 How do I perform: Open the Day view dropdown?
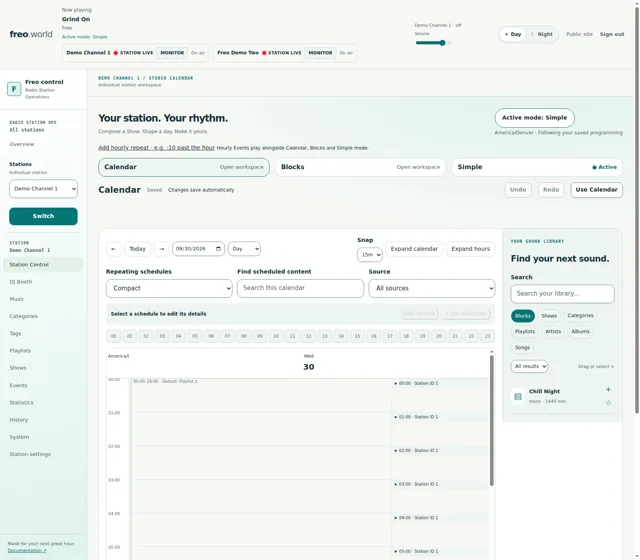coord(244,249)
